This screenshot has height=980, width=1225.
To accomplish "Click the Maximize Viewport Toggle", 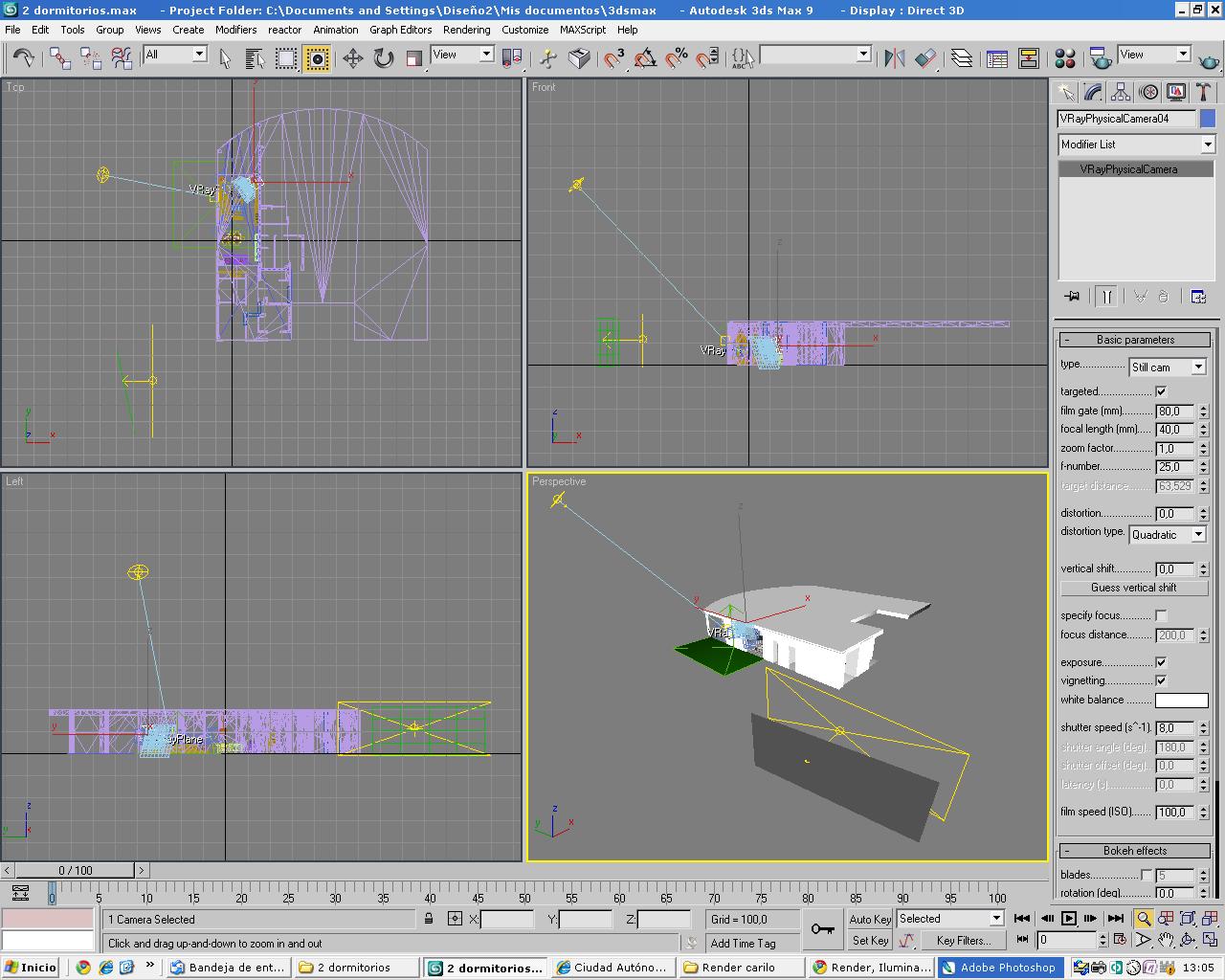I will coord(1210,940).
